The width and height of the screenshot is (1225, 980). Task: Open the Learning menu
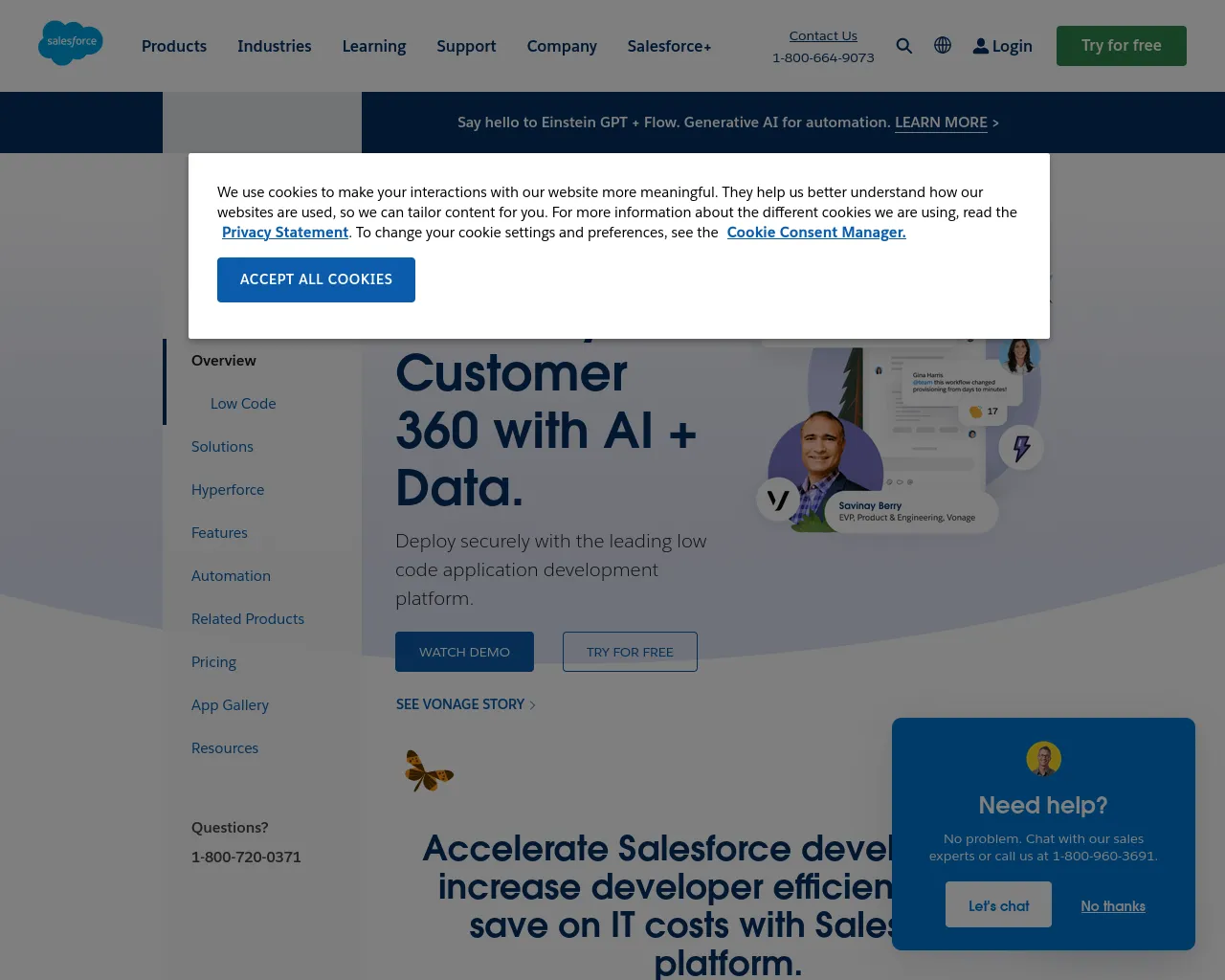374,46
